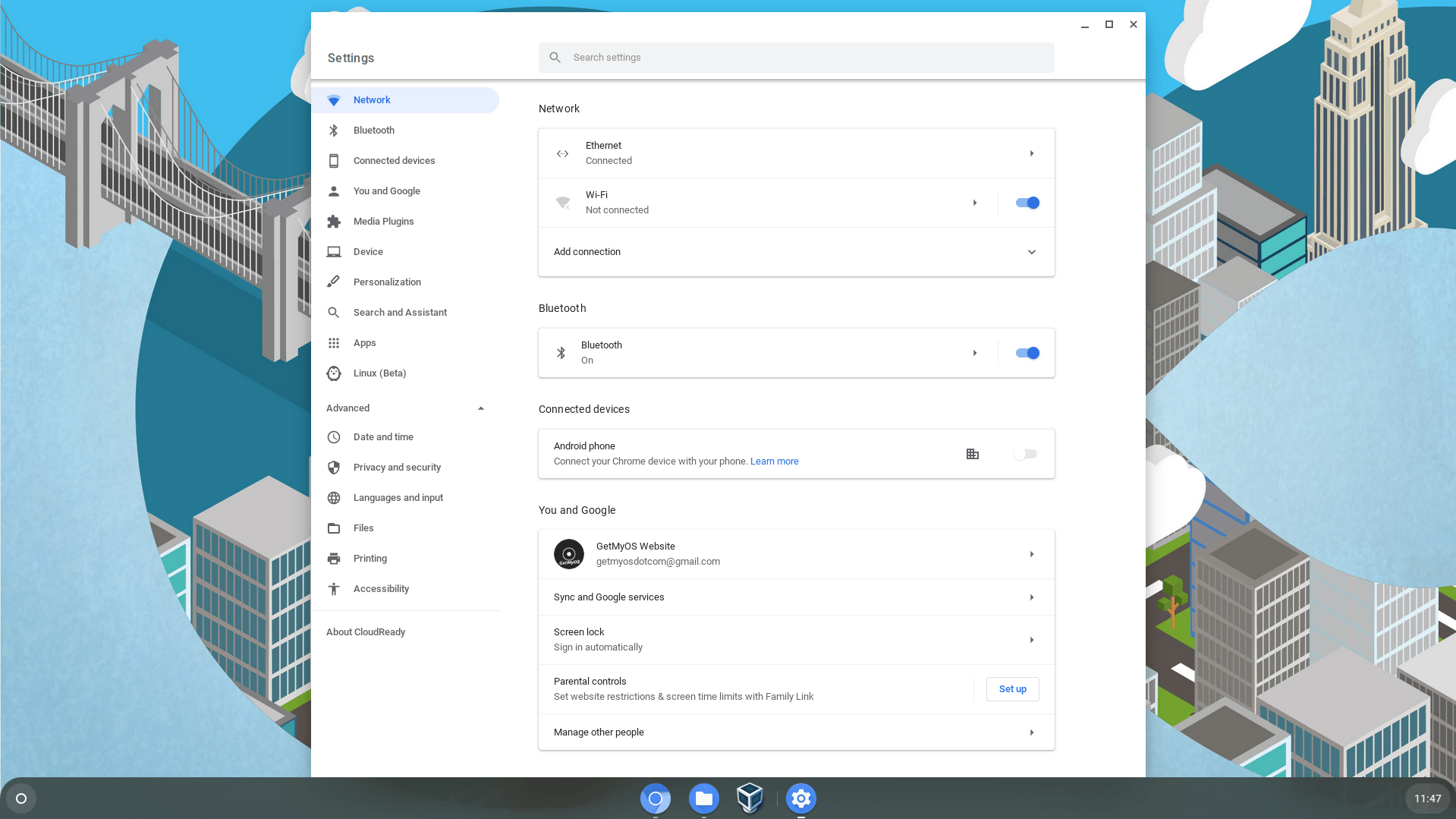Open About CloudReady
Image resolution: width=1456 pixels, height=819 pixels.
coord(366,632)
